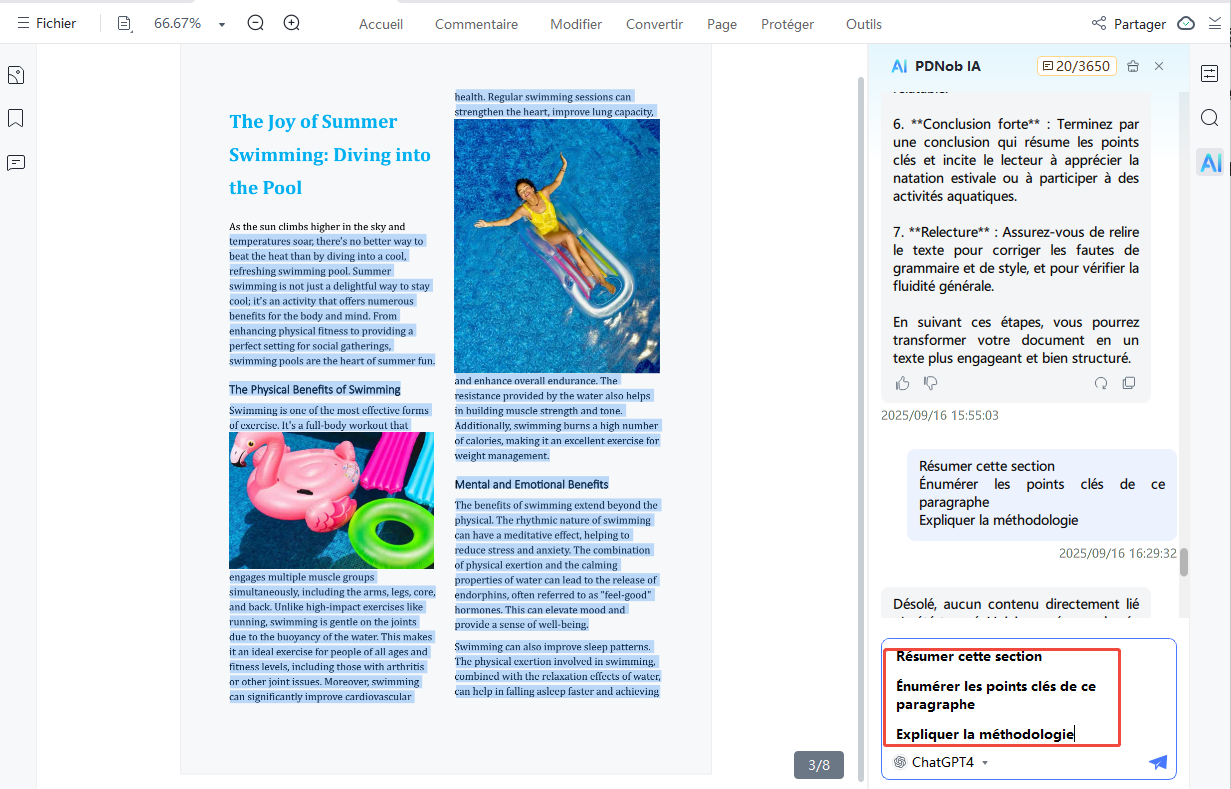Switch to the Commentaire tab

pyautogui.click(x=476, y=24)
